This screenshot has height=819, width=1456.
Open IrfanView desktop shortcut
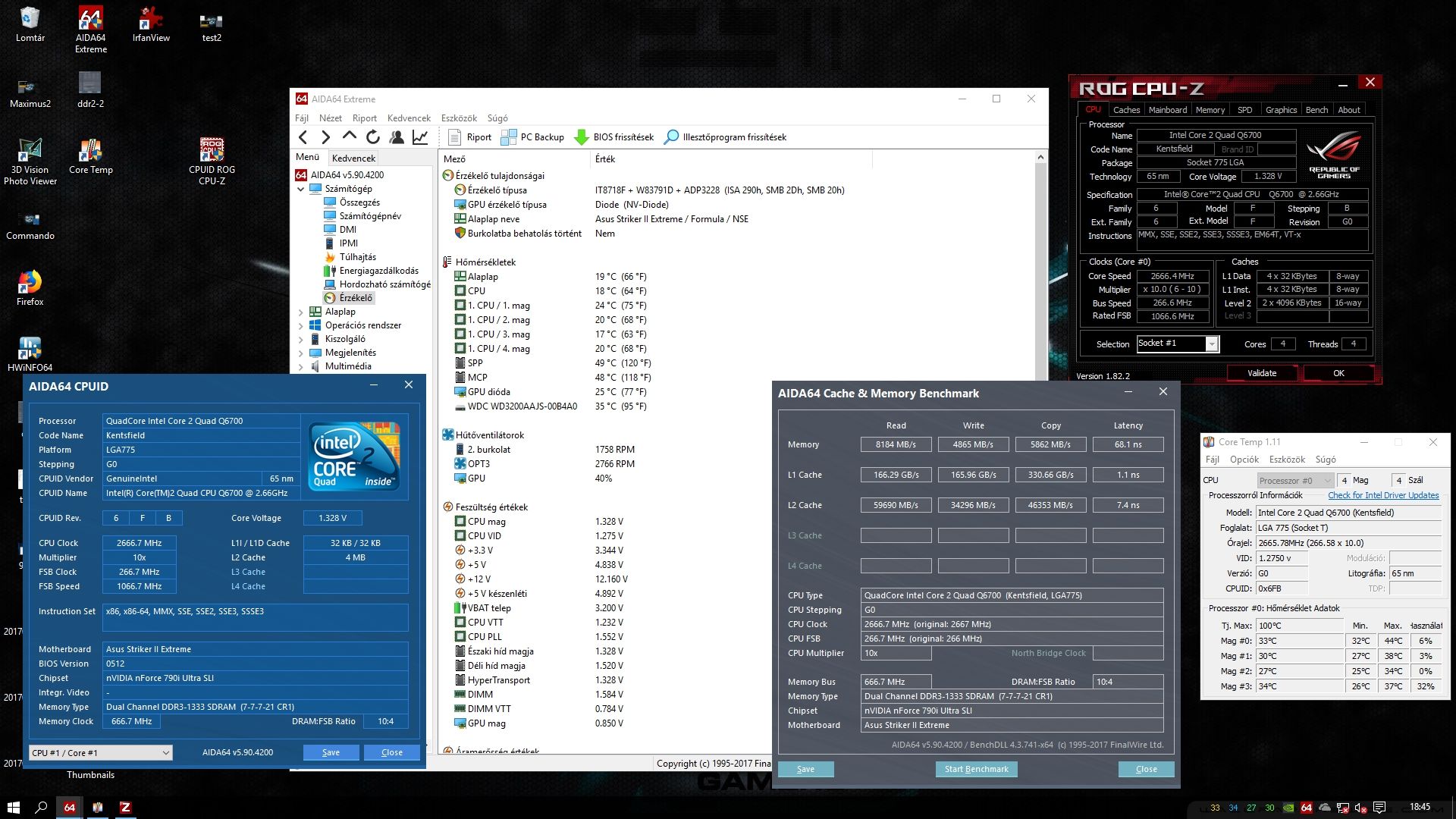151,24
